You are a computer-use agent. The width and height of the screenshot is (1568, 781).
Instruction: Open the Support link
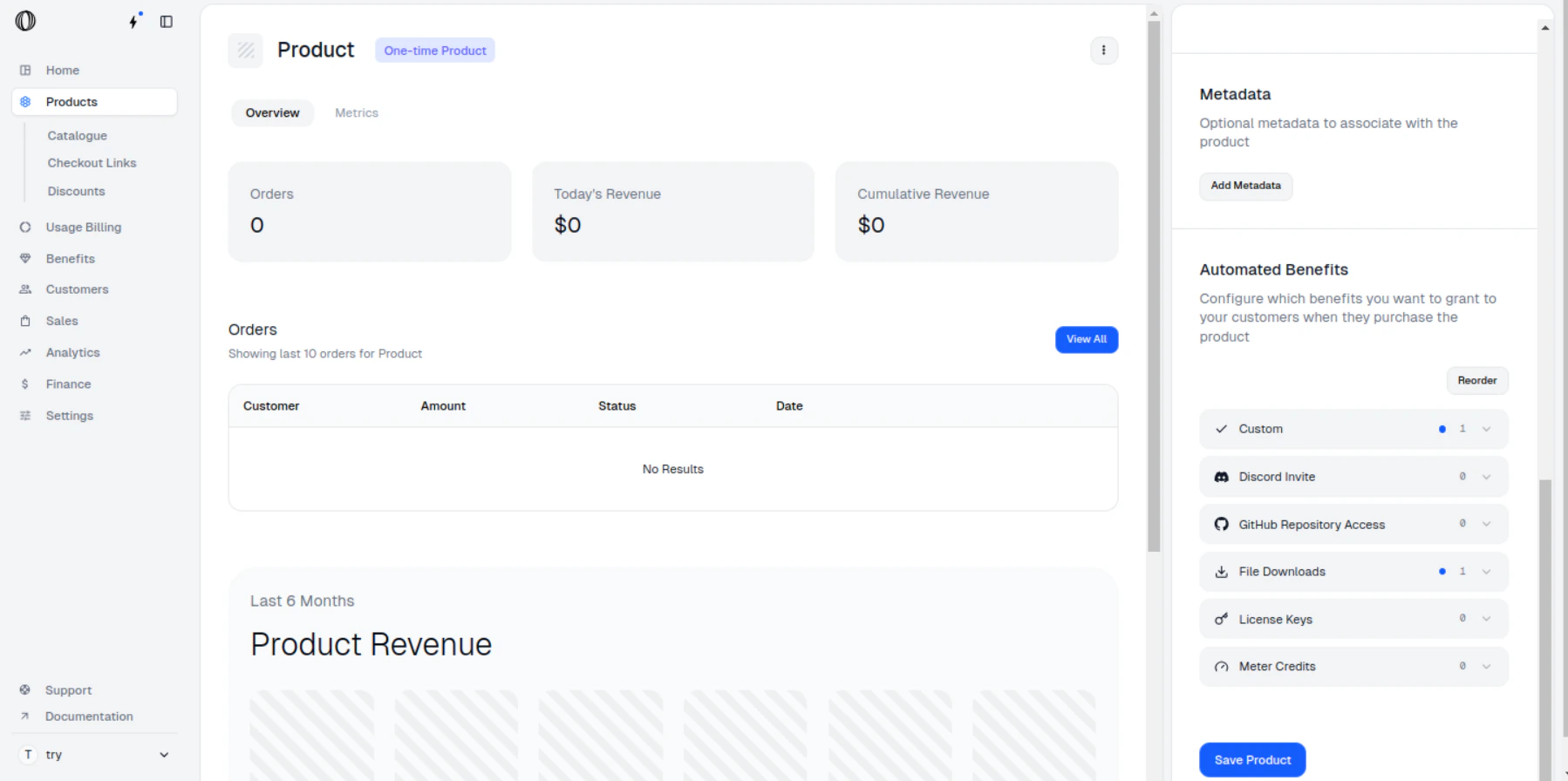click(68, 690)
